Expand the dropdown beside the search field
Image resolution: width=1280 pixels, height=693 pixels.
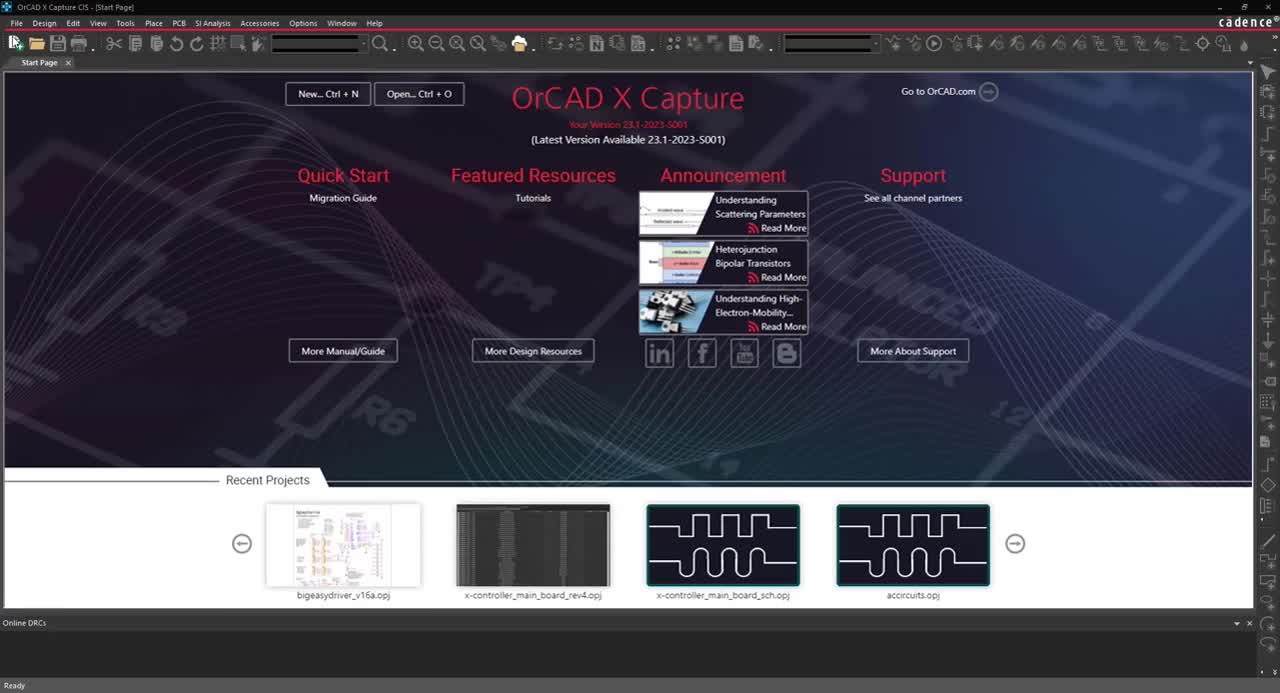coord(363,44)
